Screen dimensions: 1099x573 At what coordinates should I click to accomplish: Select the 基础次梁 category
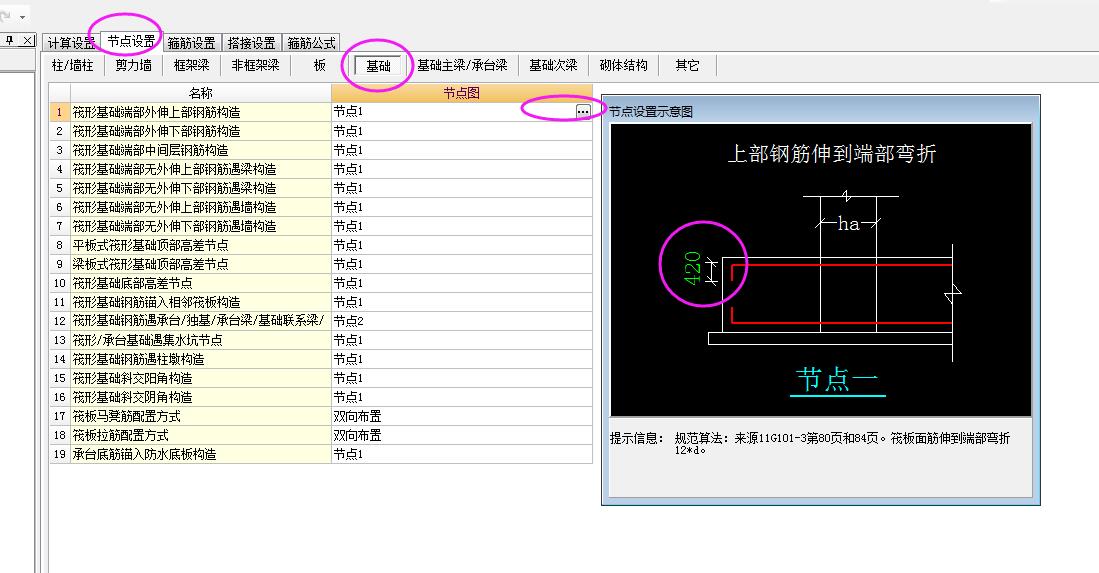(553, 65)
